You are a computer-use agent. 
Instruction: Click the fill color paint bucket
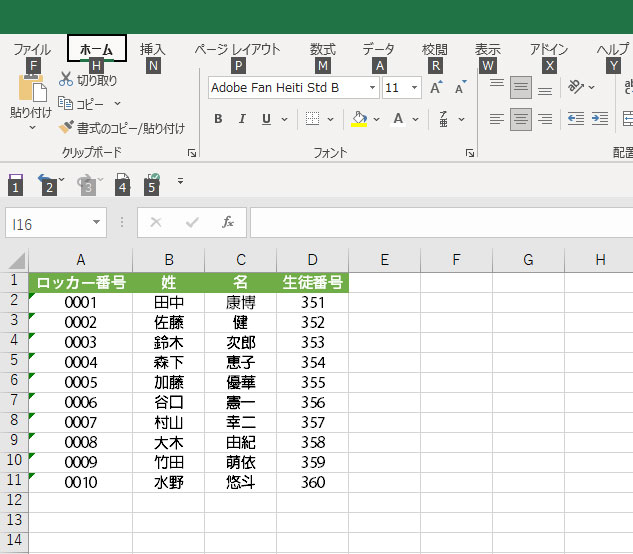[x=360, y=119]
